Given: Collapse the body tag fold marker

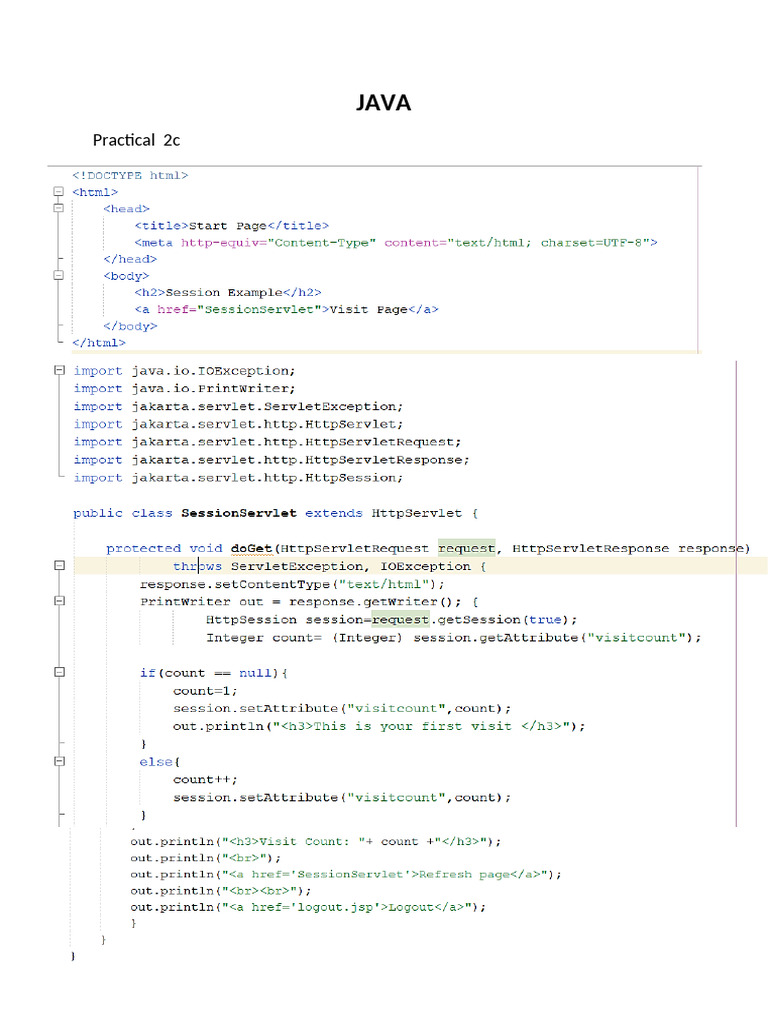Looking at the screenshot, I should click(x=58, y=275).
